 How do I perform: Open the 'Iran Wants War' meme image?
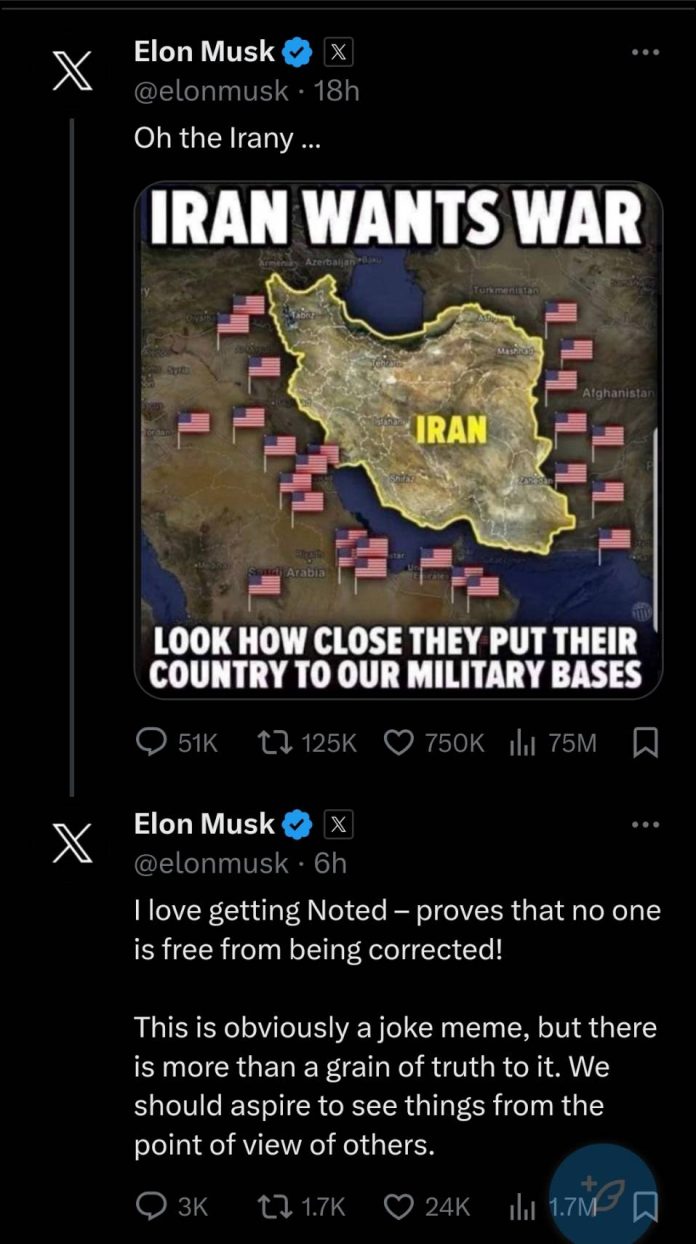pyautogui.click(x=398, y=440)
